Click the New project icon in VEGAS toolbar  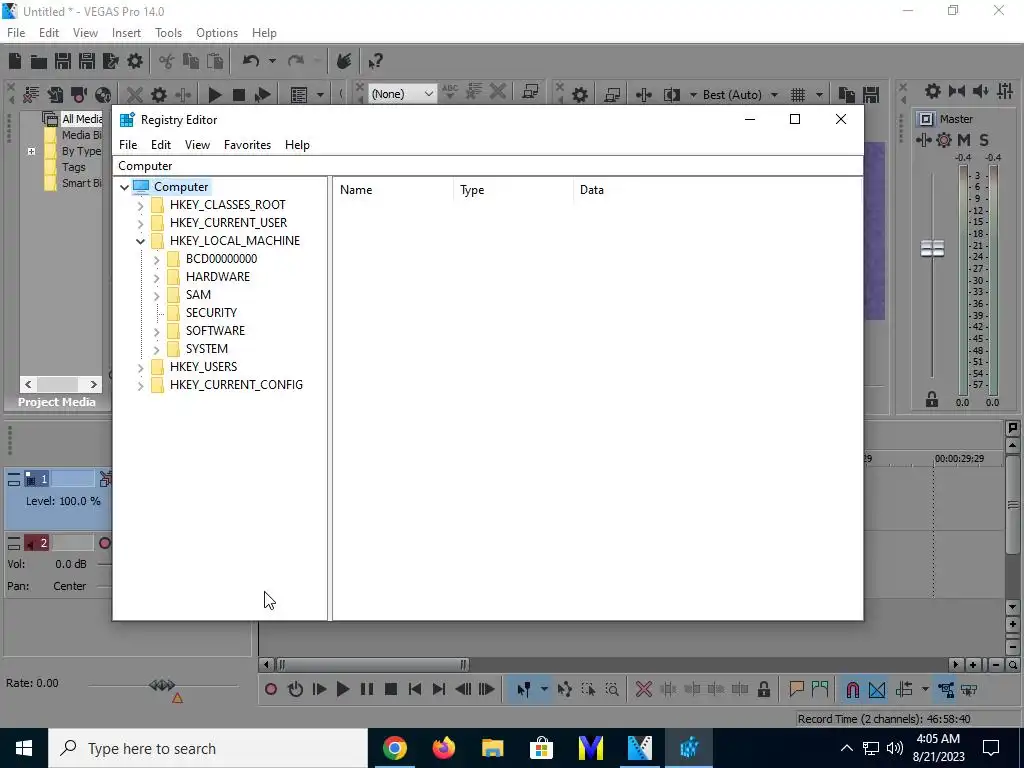pyautogui.click(x=15, y=61)
